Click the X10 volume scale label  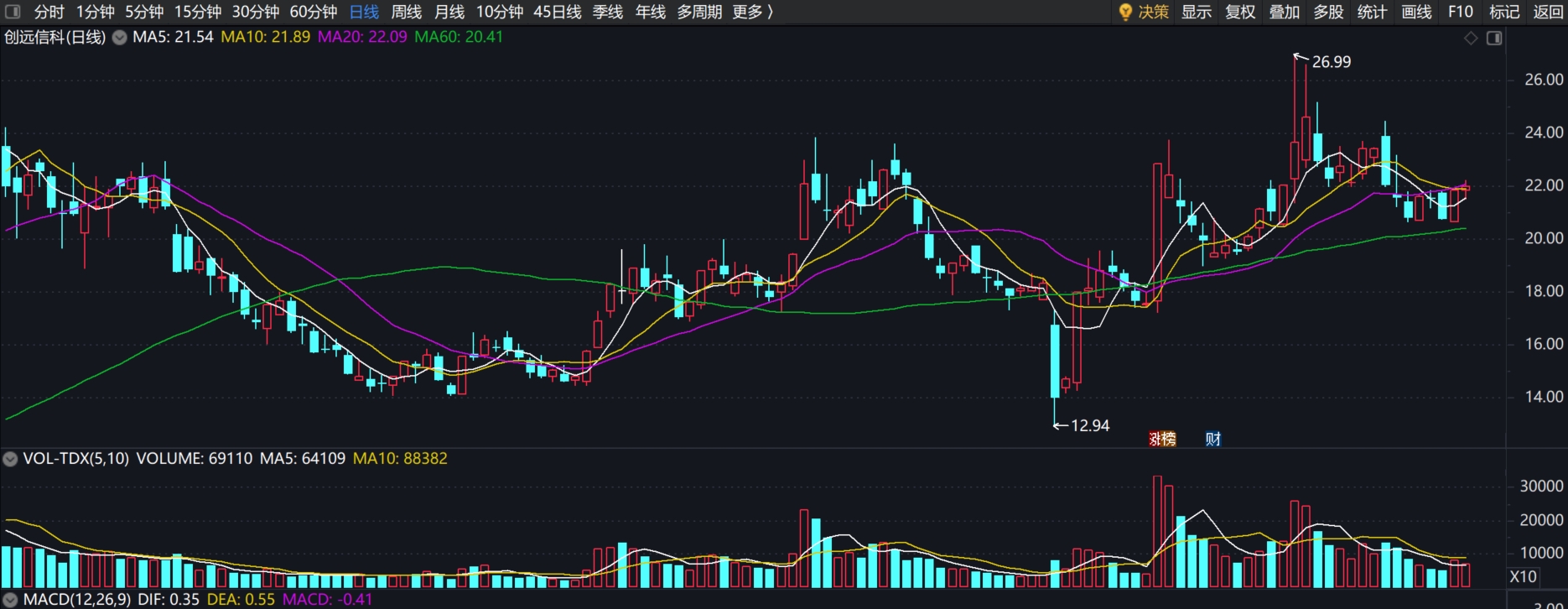point(1523,577)
